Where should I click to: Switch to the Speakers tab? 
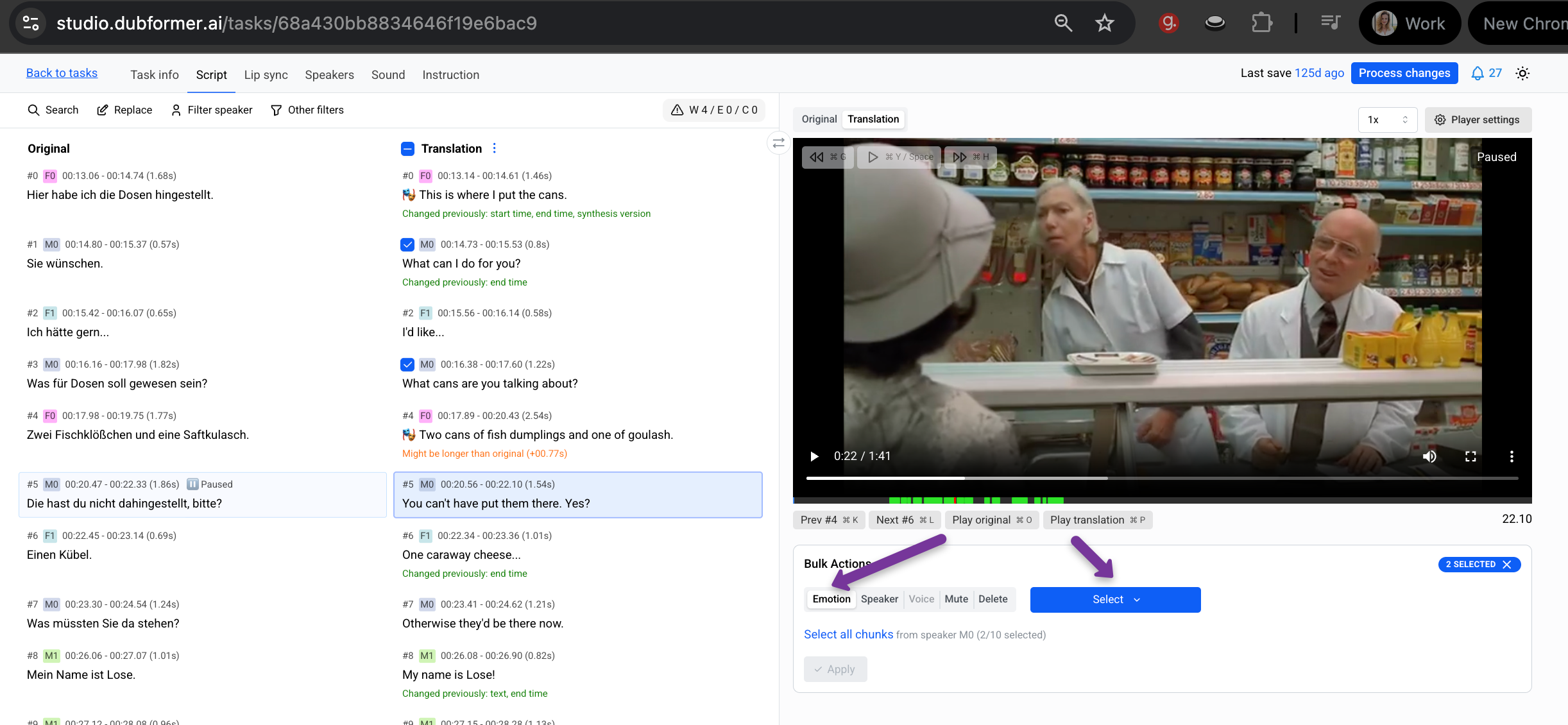pos(330,75)
